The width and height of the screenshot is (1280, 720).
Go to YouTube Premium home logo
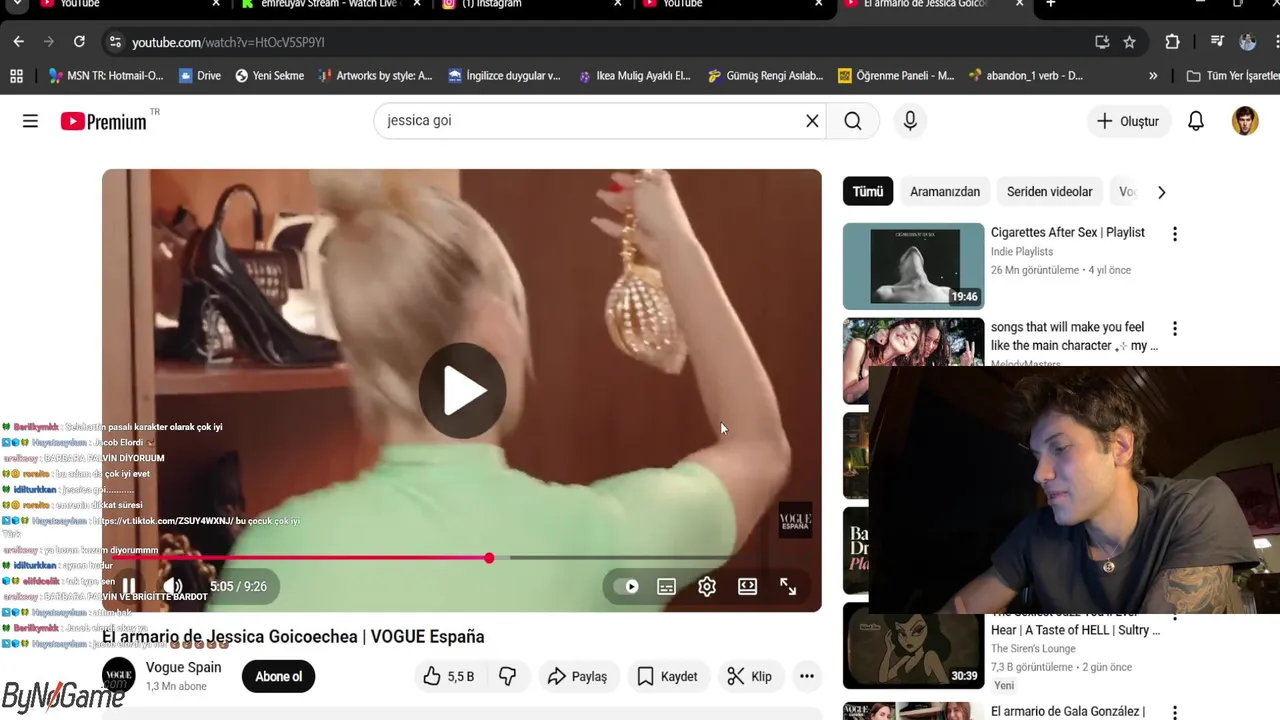pyautogui.click(x=104, y=121)
